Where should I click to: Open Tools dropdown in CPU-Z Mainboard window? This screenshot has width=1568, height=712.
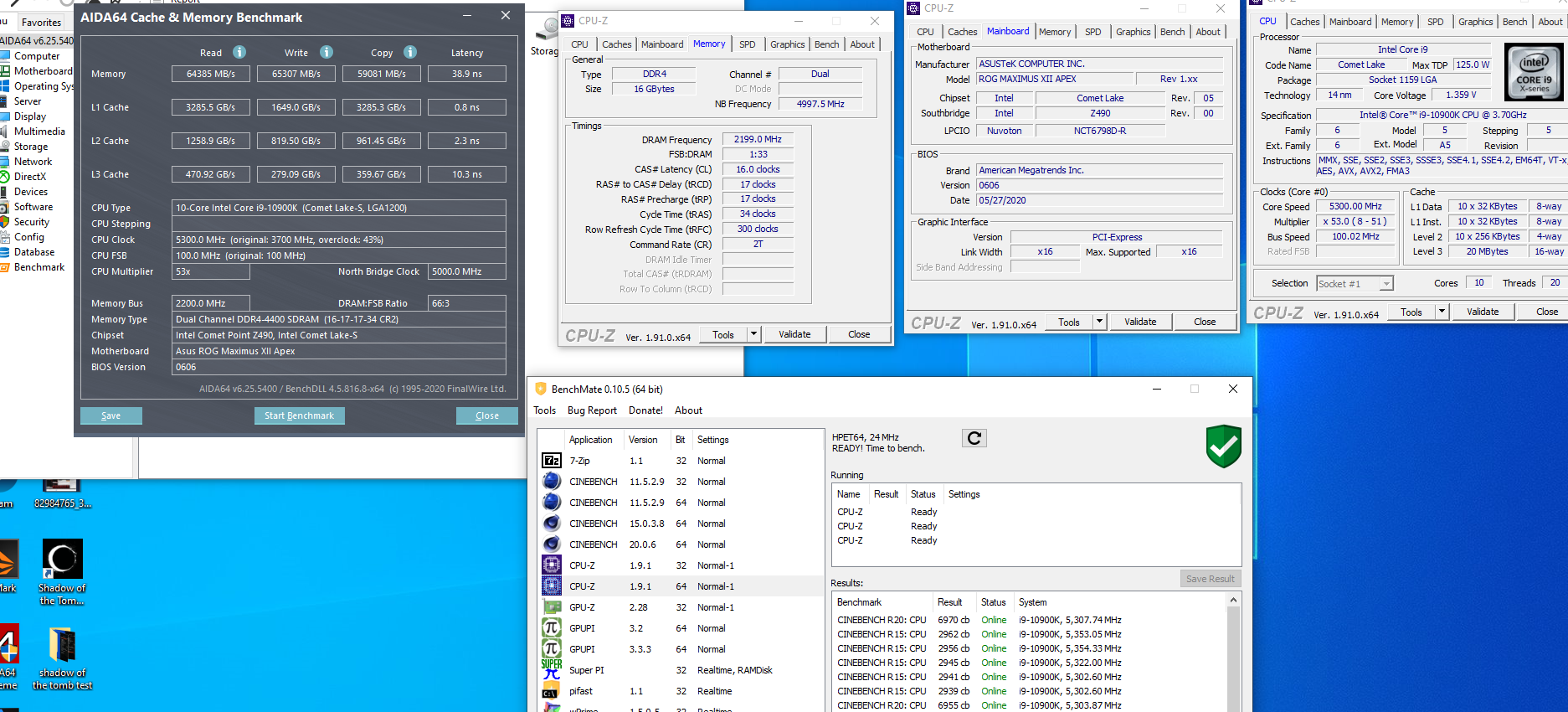coord(1099,322)
